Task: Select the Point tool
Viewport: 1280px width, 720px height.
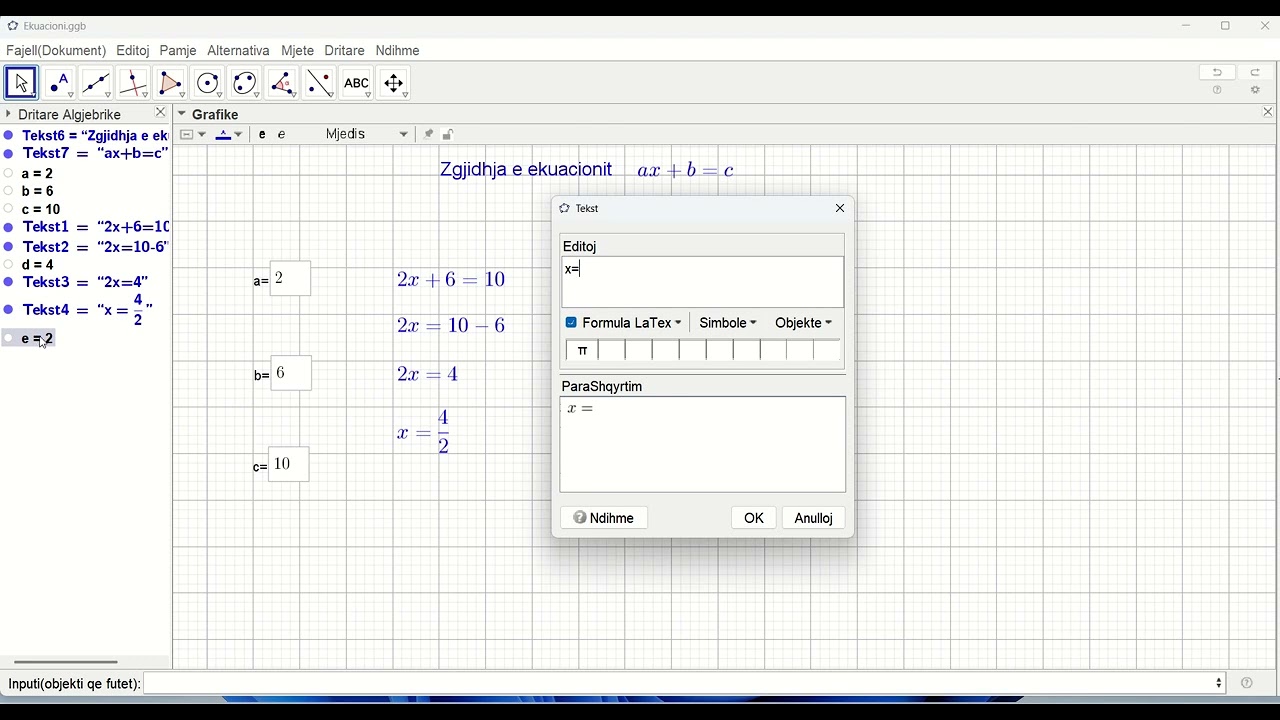Action: click(59, 83)
